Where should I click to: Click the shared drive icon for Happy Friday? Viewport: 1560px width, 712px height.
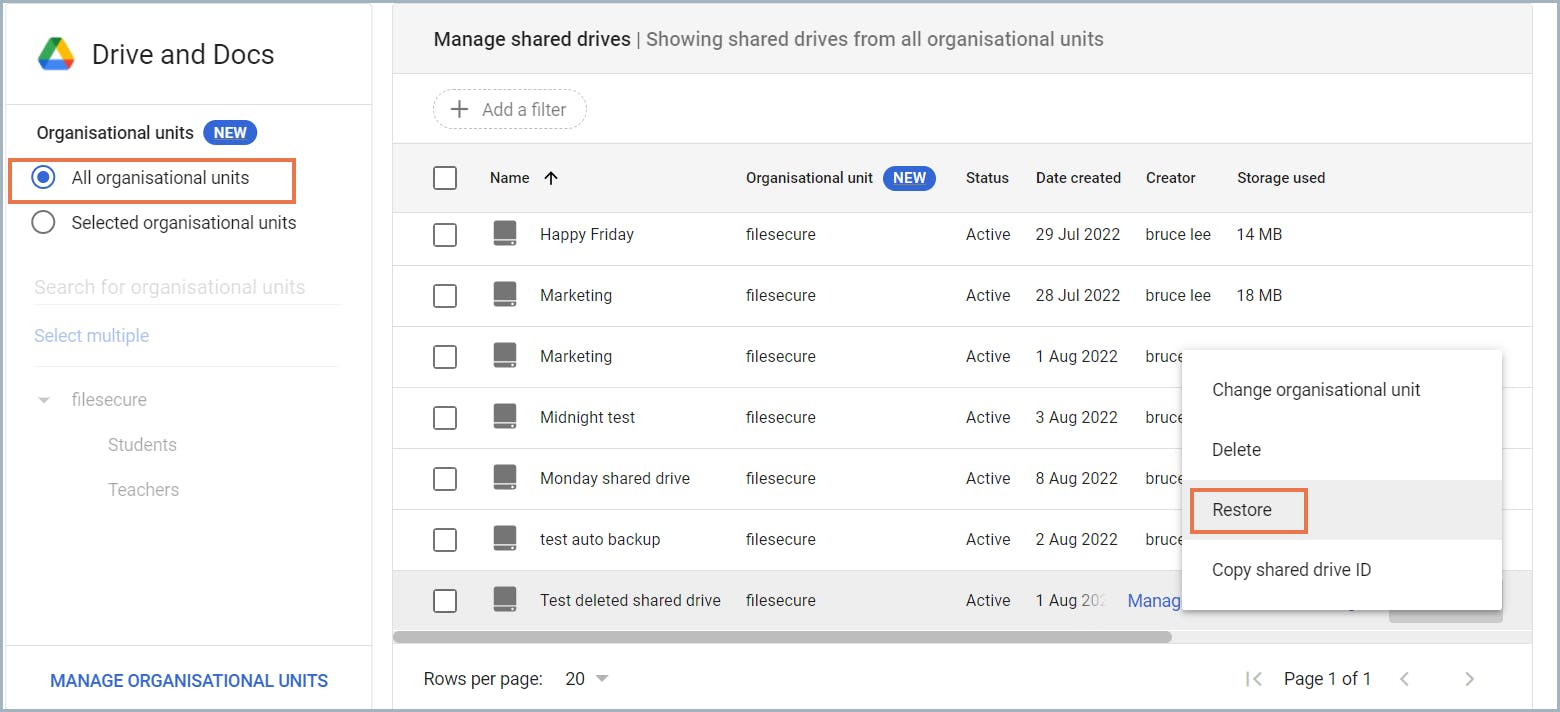click(x=505, y=234)
